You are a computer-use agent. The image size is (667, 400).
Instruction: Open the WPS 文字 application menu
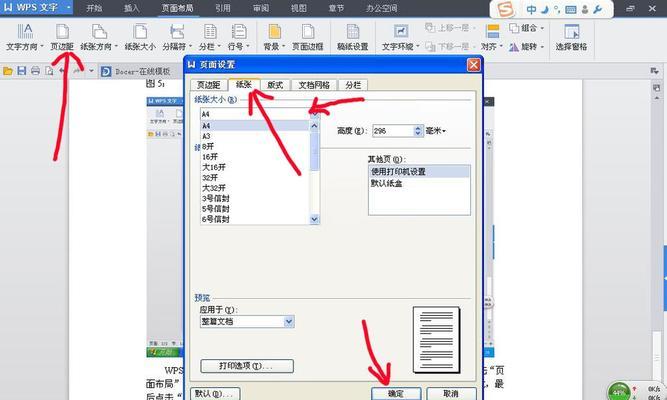tap(36, 8)
